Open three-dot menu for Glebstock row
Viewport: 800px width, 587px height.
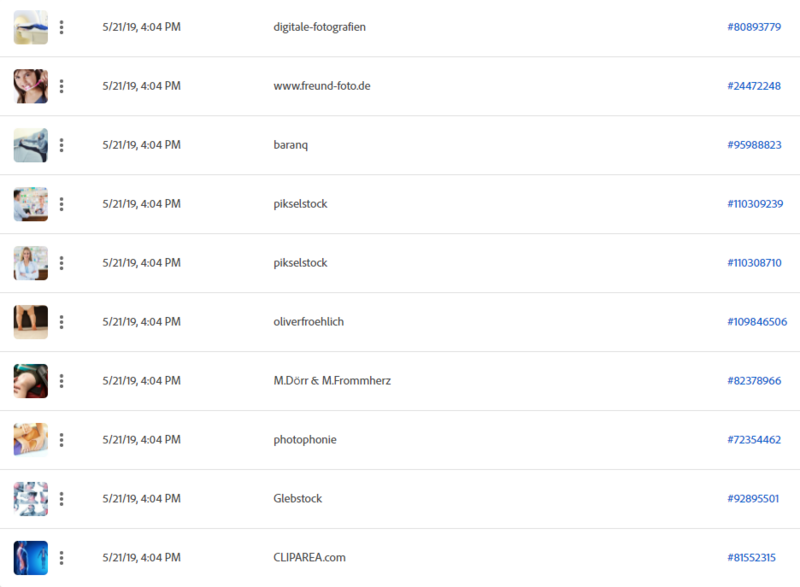tap(61, 499)
